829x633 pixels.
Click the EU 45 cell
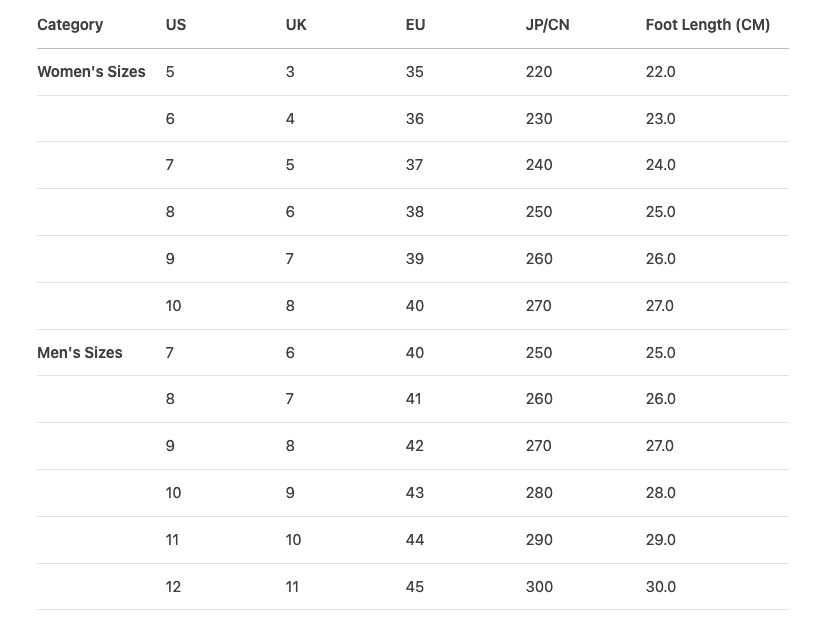tap(415, 587)
